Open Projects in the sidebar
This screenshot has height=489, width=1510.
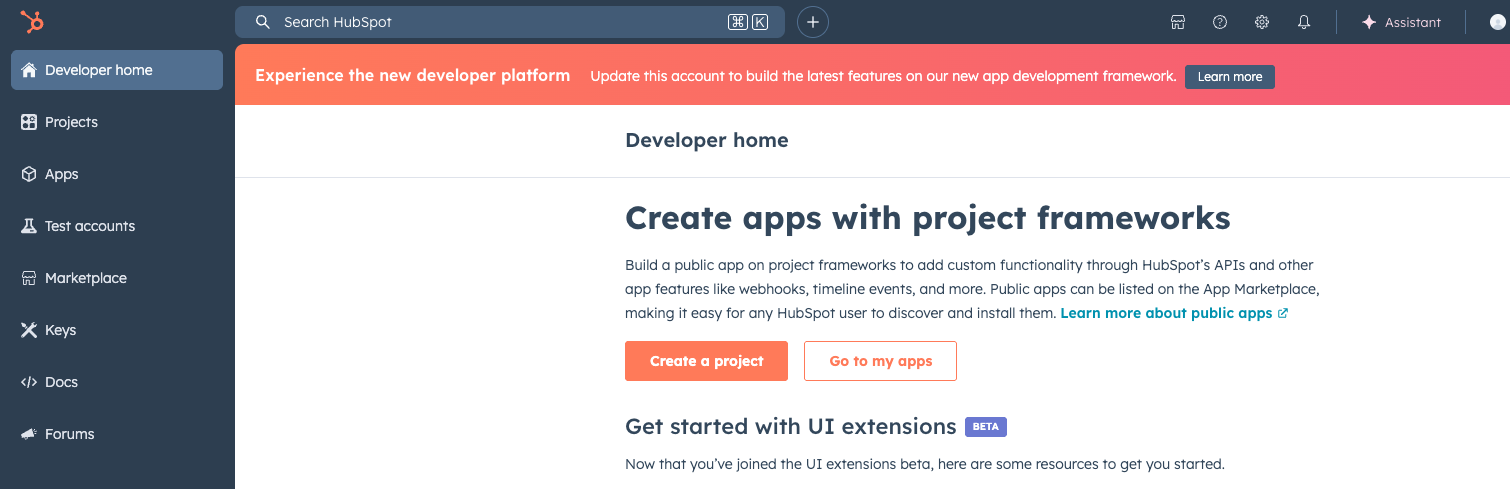click(71, 122)
